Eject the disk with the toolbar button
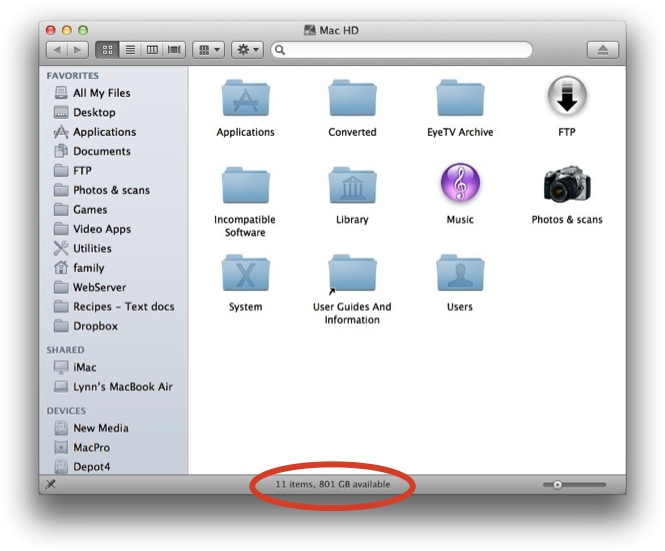 click(603, 50)
